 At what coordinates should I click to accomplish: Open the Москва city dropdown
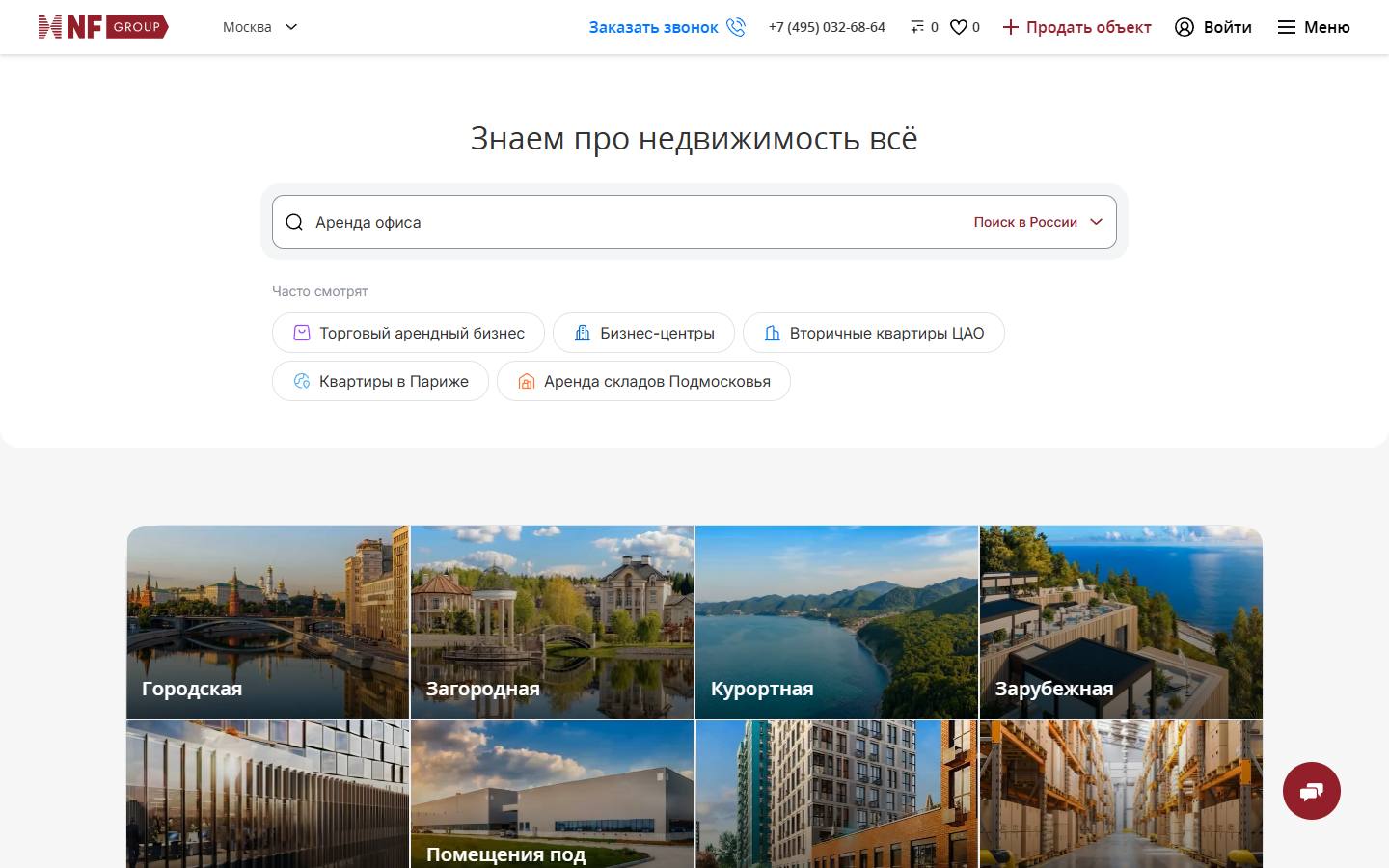pos(260,27)
